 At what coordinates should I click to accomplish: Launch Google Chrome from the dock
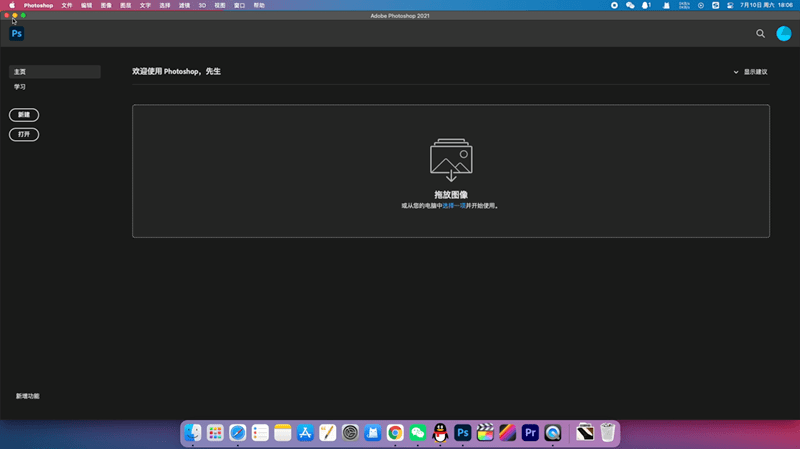pyautogui.click(x=395, y=433)
